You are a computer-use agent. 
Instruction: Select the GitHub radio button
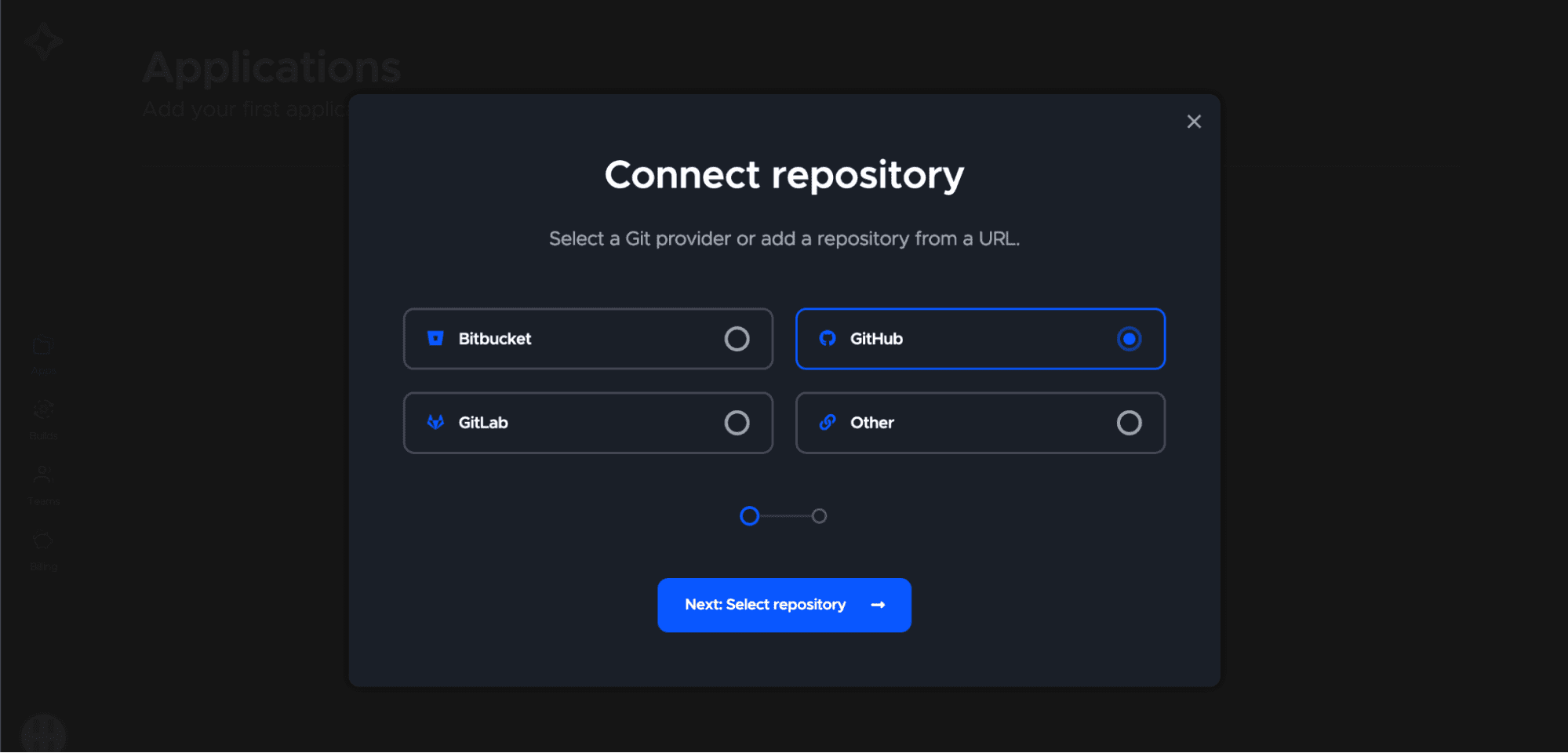tap(1129, 339)
